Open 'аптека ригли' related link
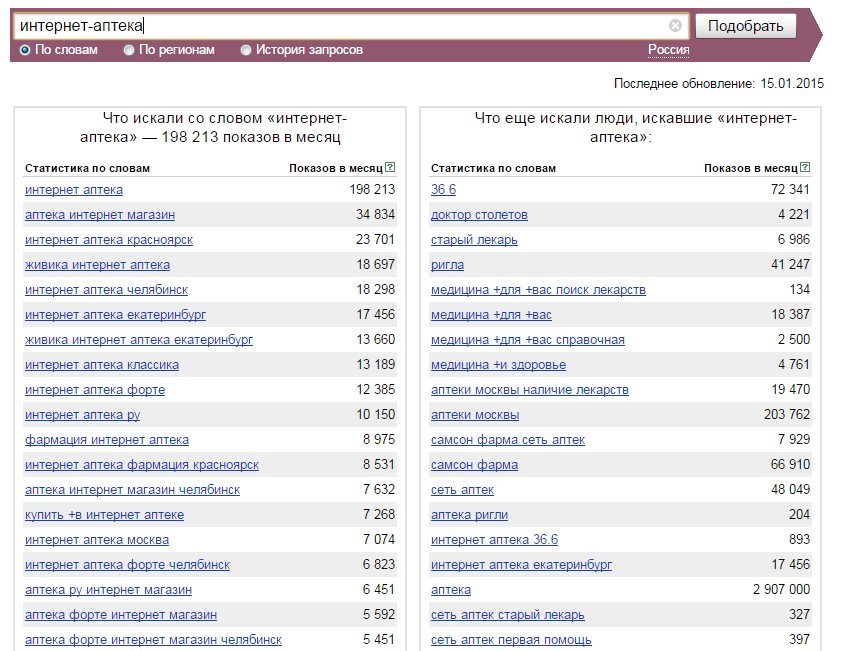 [469, 515]
